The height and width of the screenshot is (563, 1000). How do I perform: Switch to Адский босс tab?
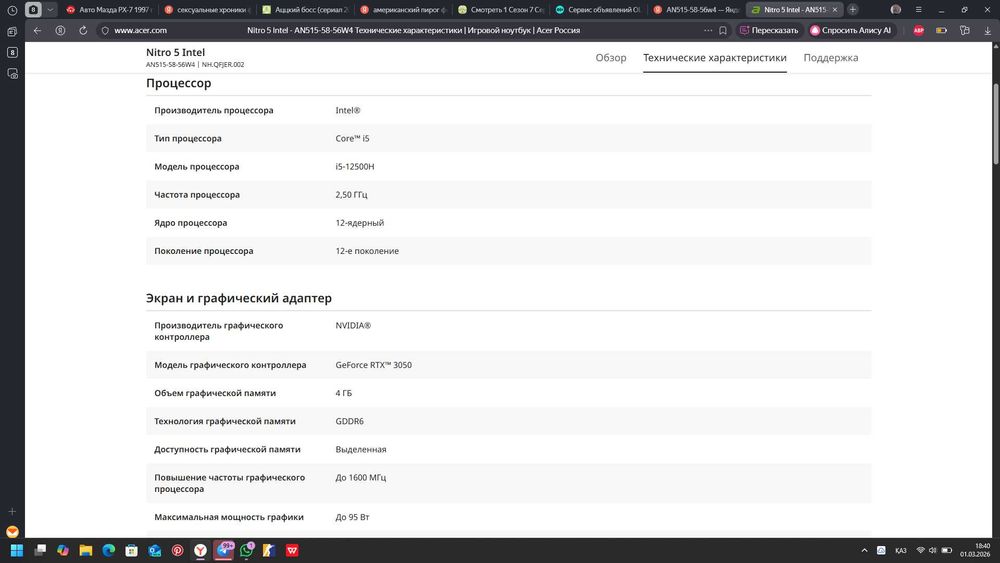click(305, 10)
